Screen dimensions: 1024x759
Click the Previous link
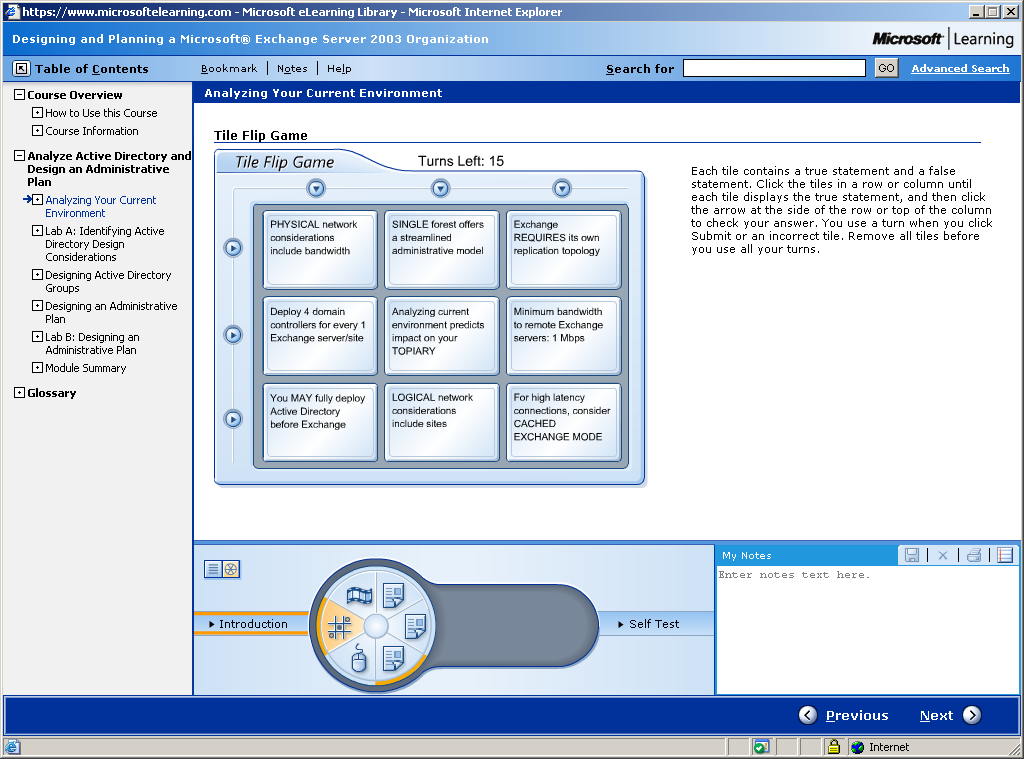[x=857, y=715]
